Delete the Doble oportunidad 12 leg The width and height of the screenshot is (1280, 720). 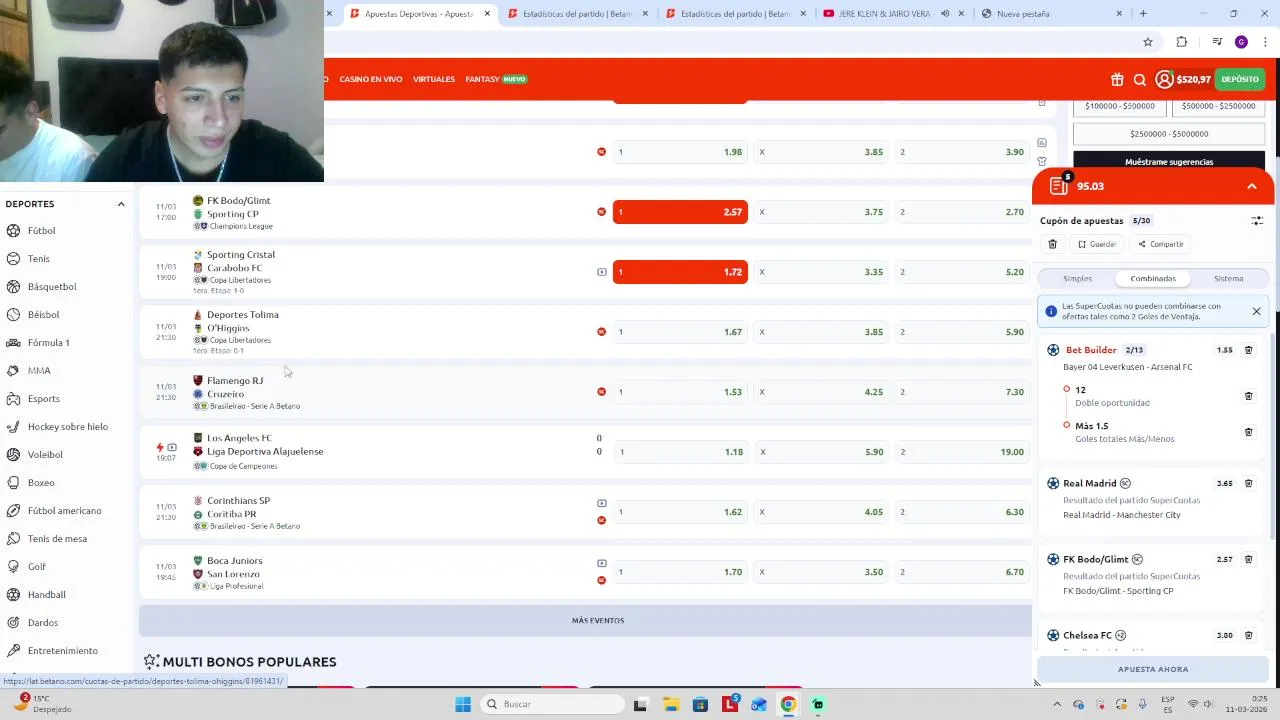(1248, 396)
